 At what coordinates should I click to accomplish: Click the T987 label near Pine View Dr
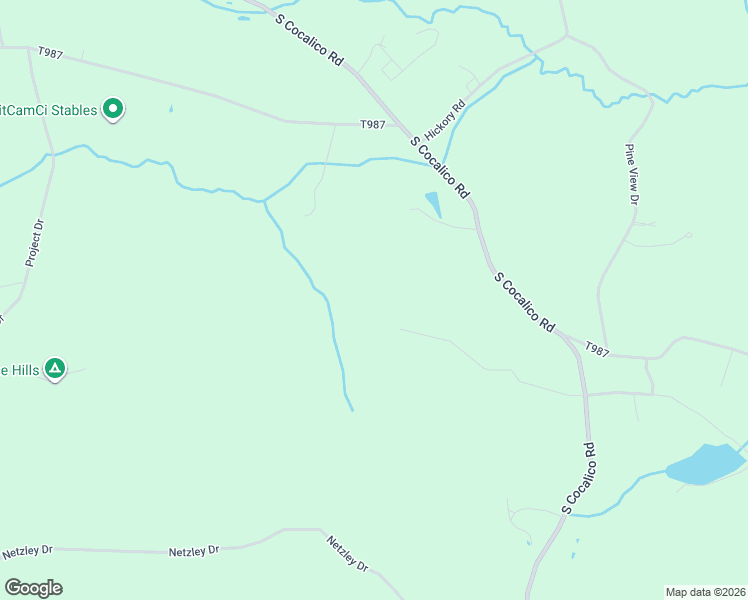coord(597,349)
